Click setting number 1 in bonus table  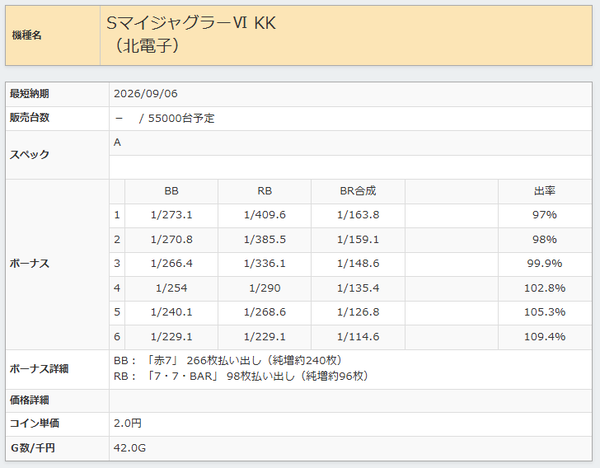[x=117, y=215]
